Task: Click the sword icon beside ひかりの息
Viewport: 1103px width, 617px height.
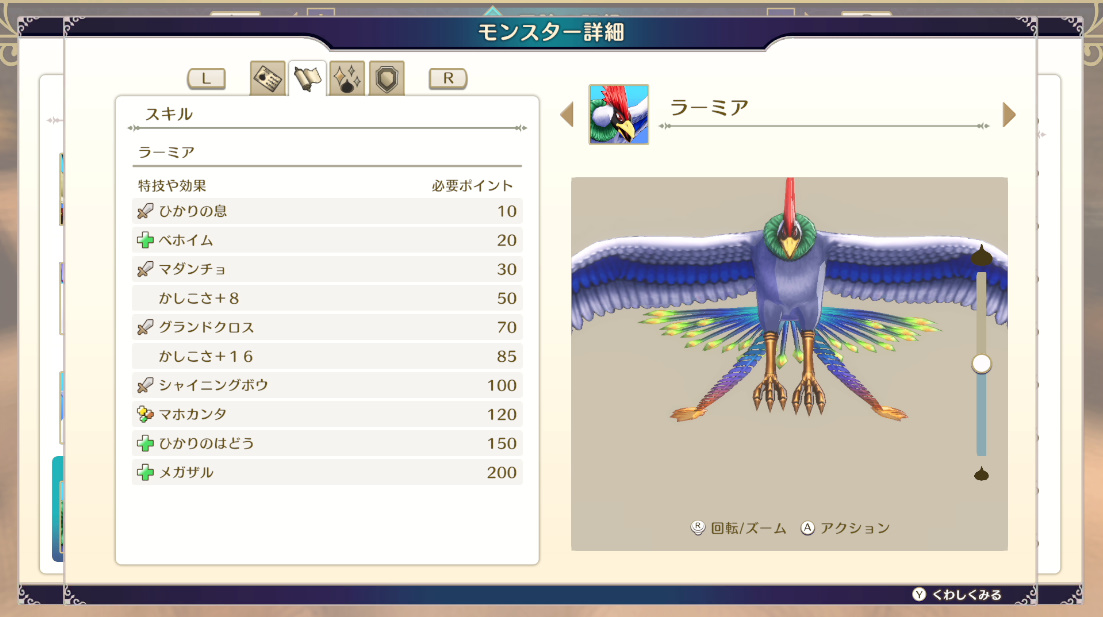Action: 145,211
